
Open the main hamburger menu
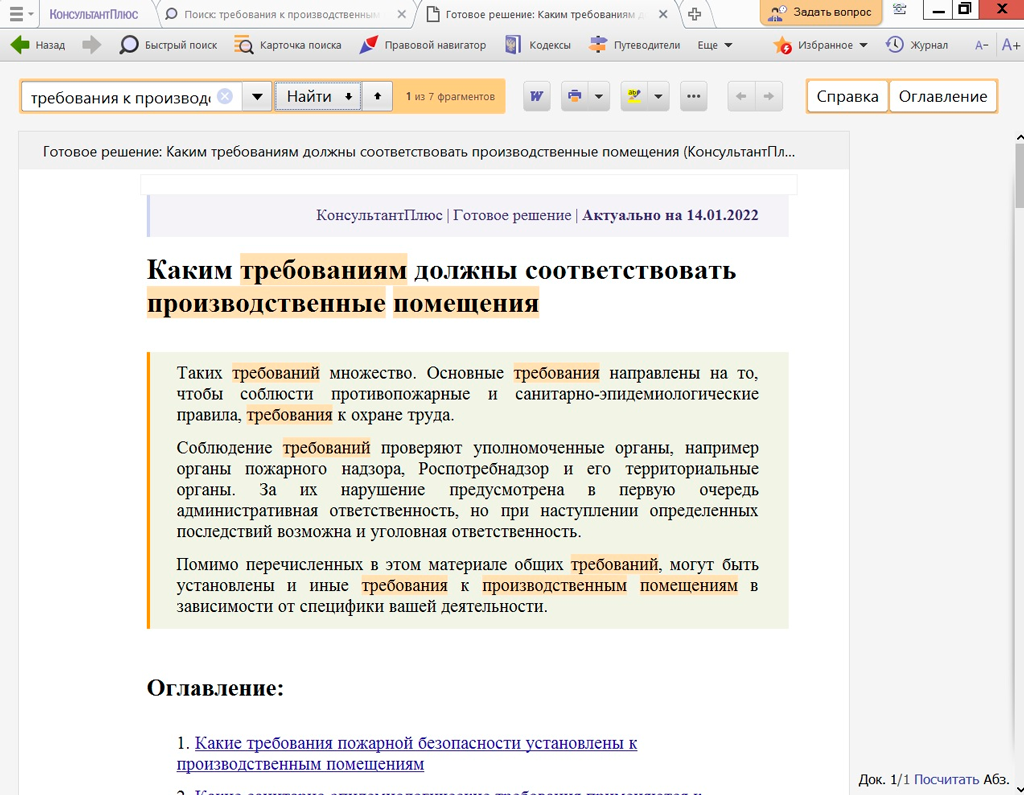point(20,13)
